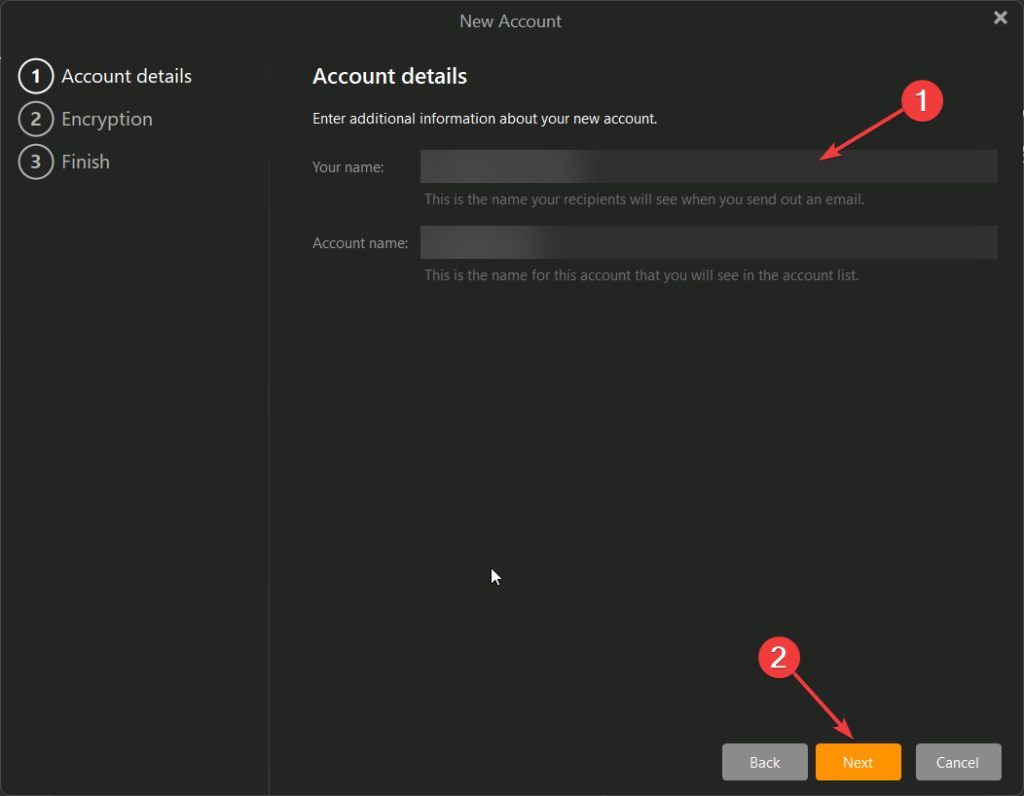Click red annotation badge number 1
1024x796 pixels.
coord(921,101)
